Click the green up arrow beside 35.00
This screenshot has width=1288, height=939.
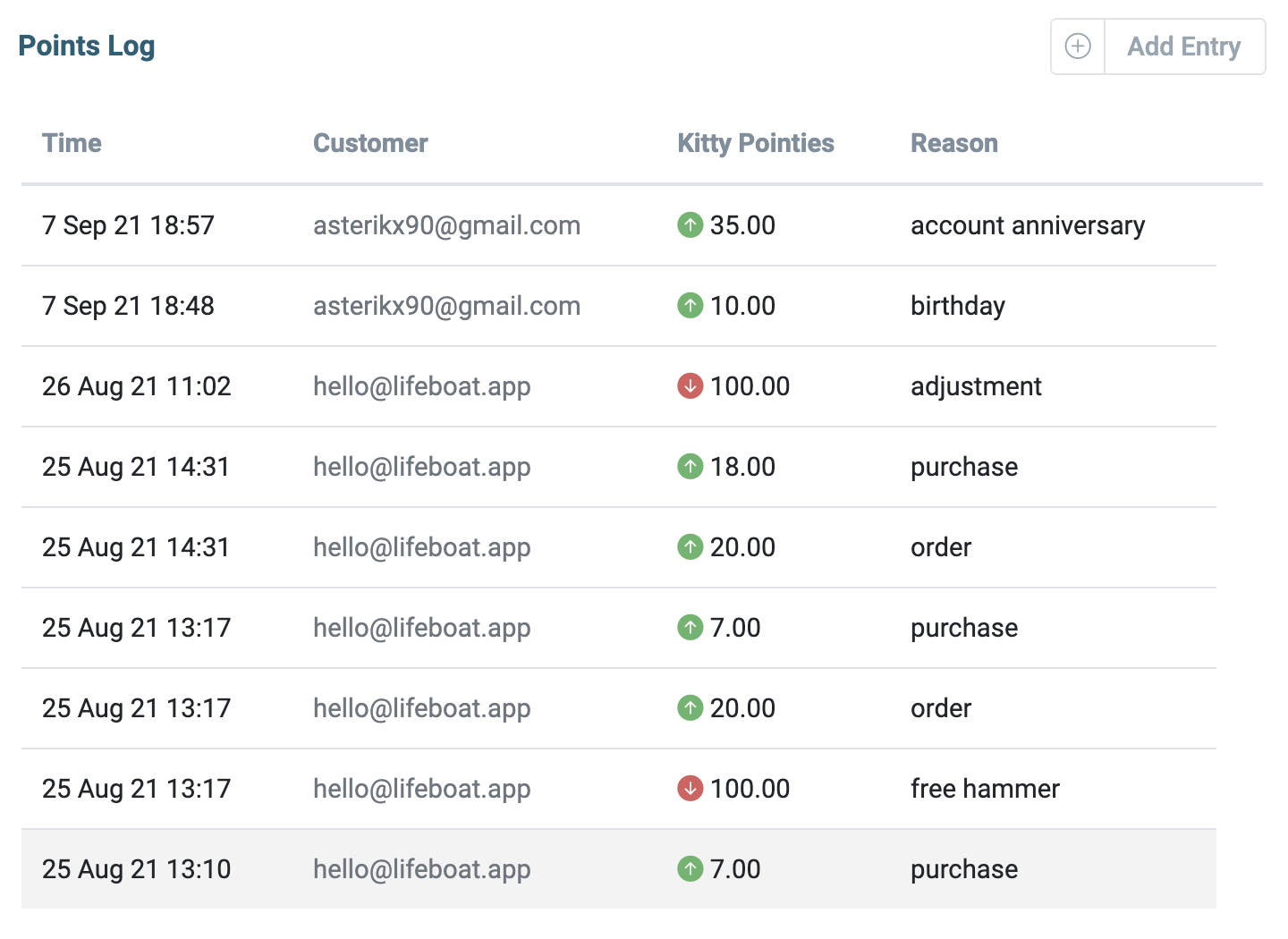point(690,225)
